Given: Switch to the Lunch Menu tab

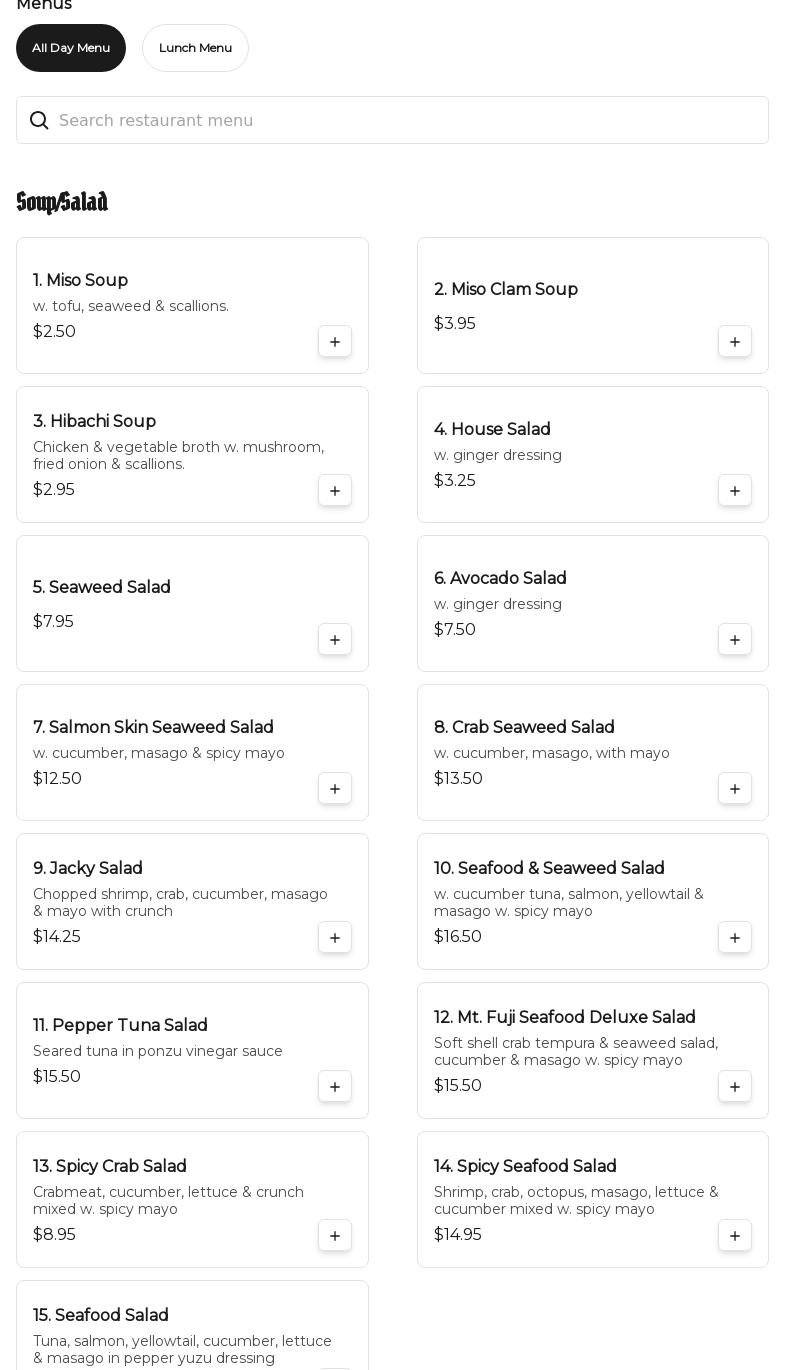Looking at the screenshot, I should pos(195,48).
